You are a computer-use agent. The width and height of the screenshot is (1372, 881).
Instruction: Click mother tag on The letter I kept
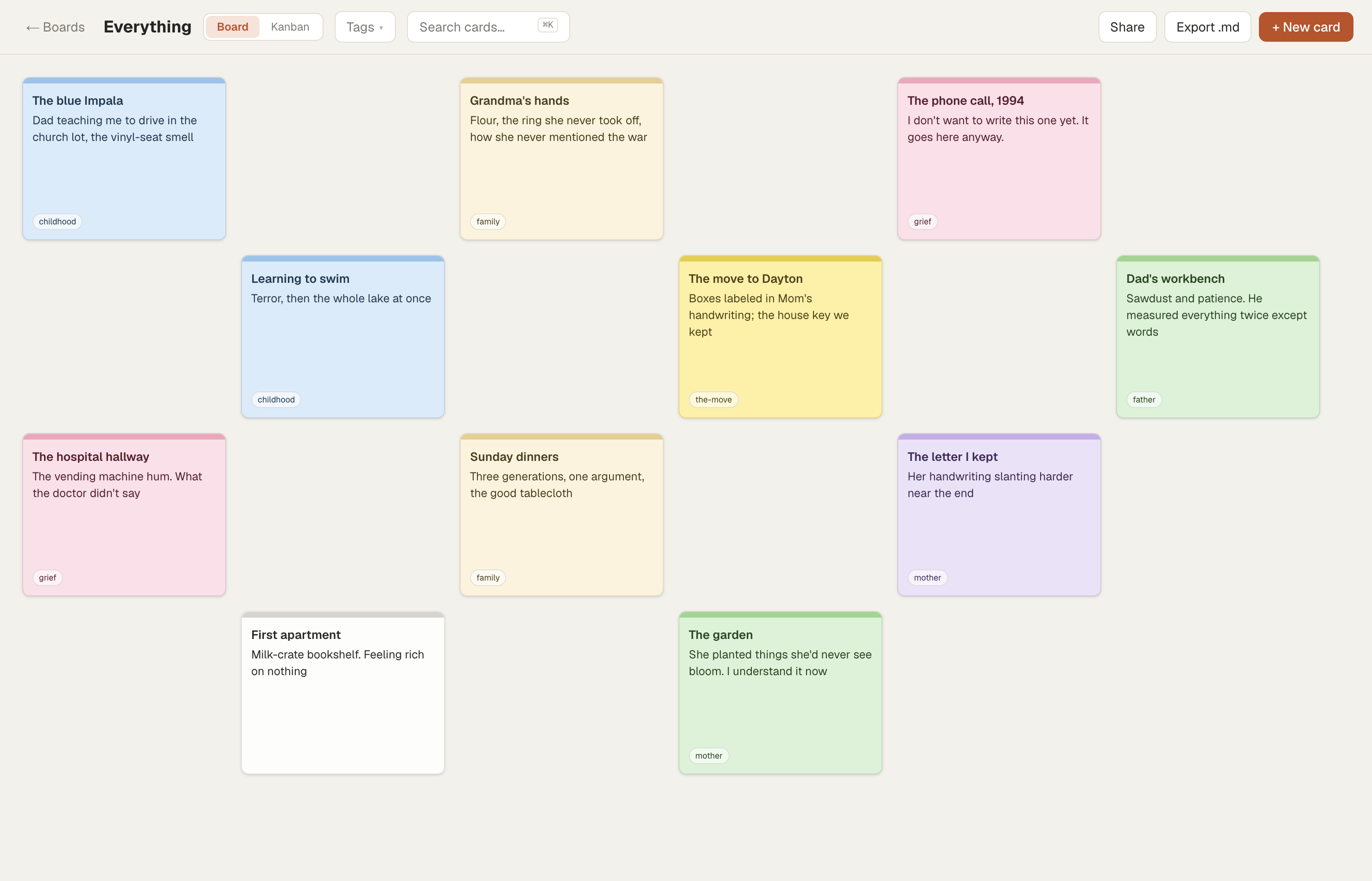click(927, 578)
